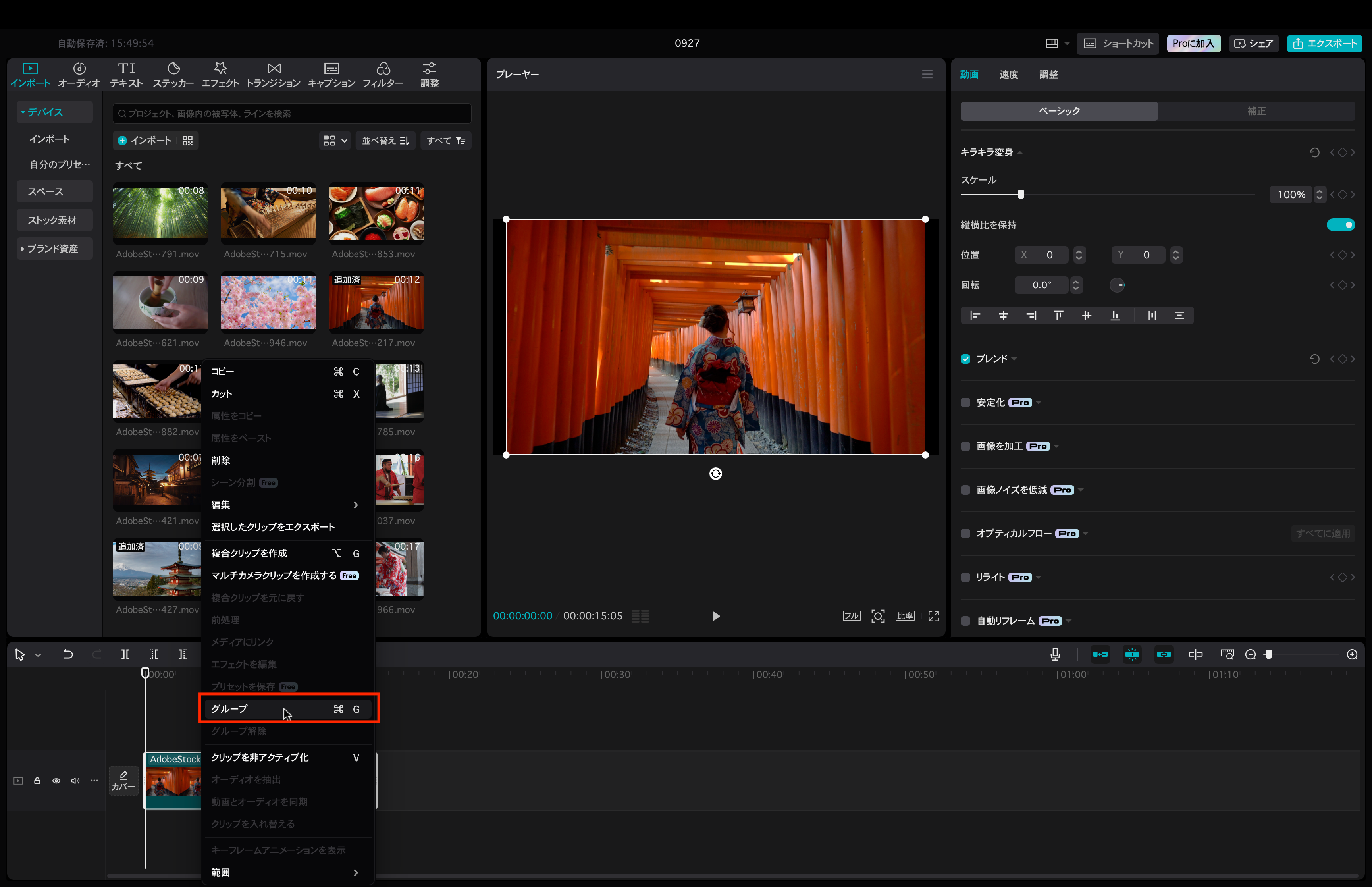Viewport: 1372px width, 887px height.
Task: Choose 複合クリップを作成 from context menu
Action: point(288,553)
